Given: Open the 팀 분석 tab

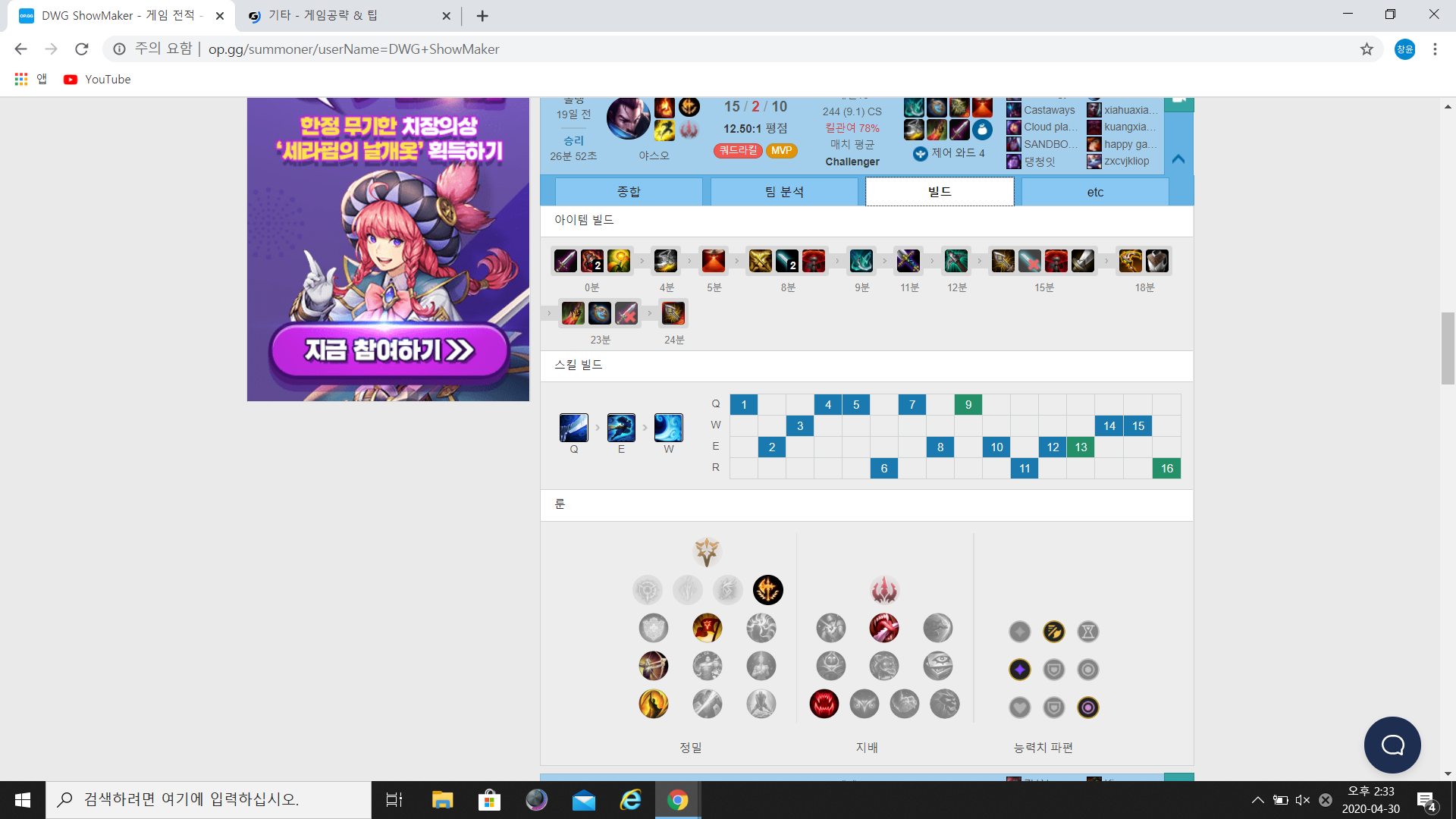Looking at the screenshot, I should (x=784, y=192).
